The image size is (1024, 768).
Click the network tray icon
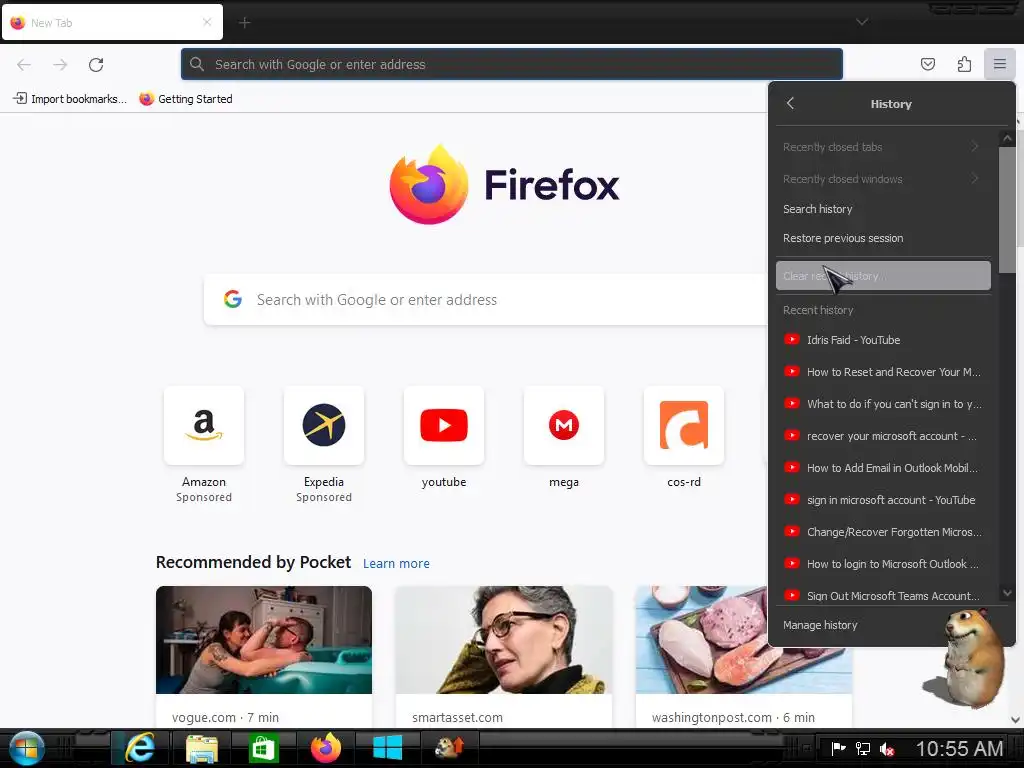pos(863,749)
